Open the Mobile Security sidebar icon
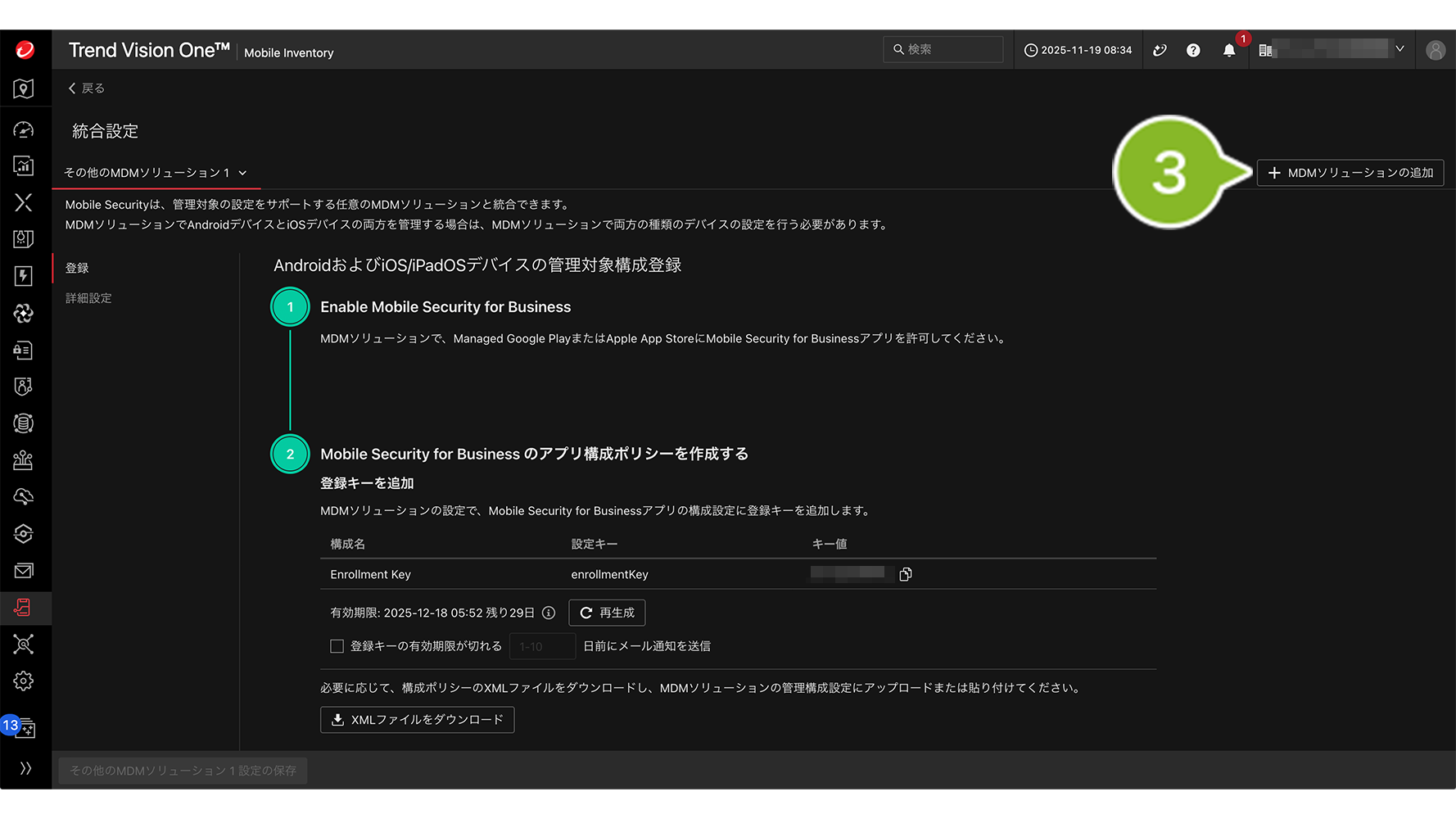The image size is (1456, 819). point(24,608)
